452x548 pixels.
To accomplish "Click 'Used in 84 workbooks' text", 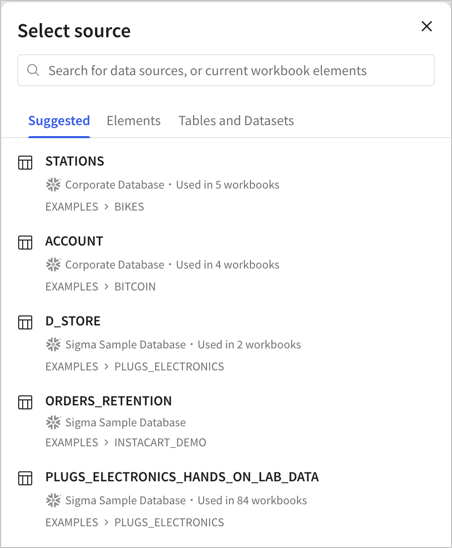I will click(252, 500).
